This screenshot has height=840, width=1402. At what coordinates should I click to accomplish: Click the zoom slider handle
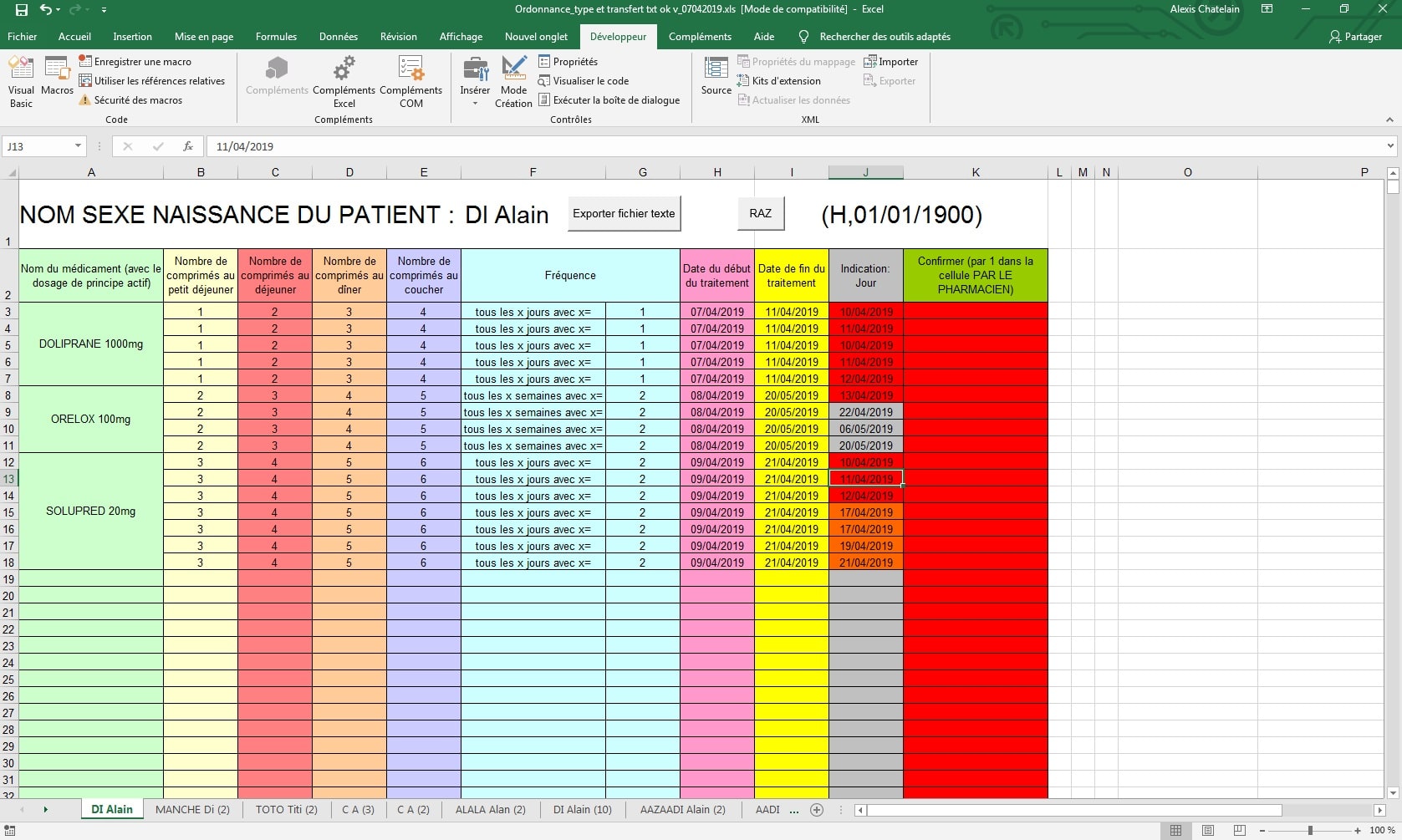pyautogui.click(x=1310, y=830)
